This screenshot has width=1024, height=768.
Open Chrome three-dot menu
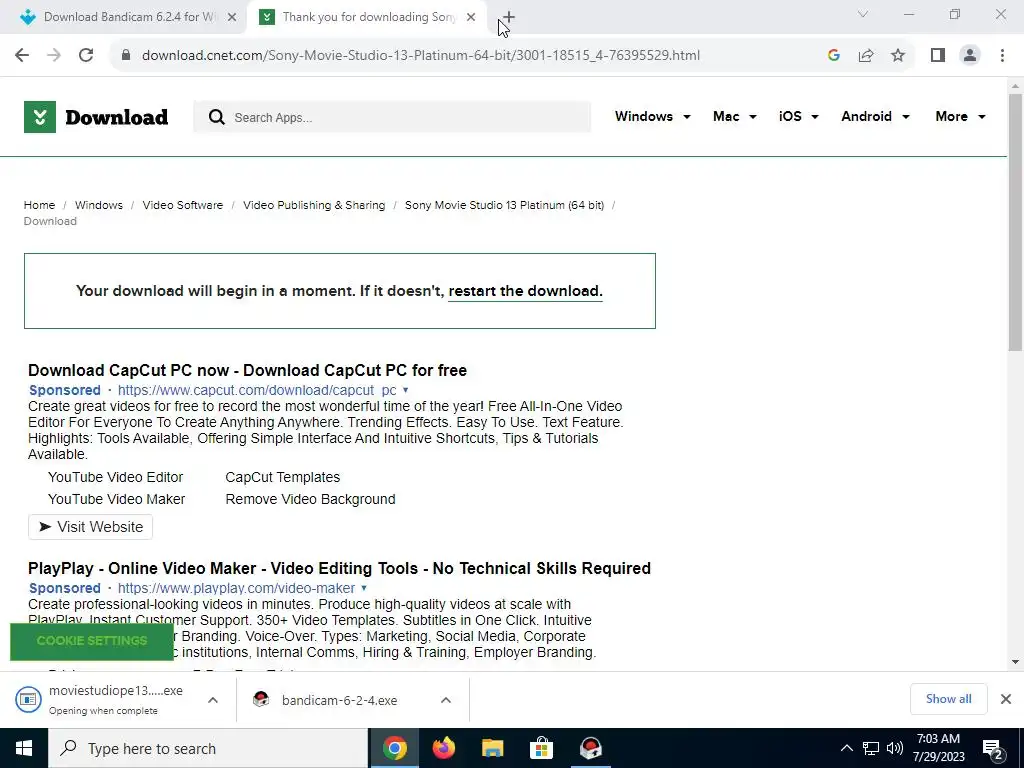[1002, 55]
